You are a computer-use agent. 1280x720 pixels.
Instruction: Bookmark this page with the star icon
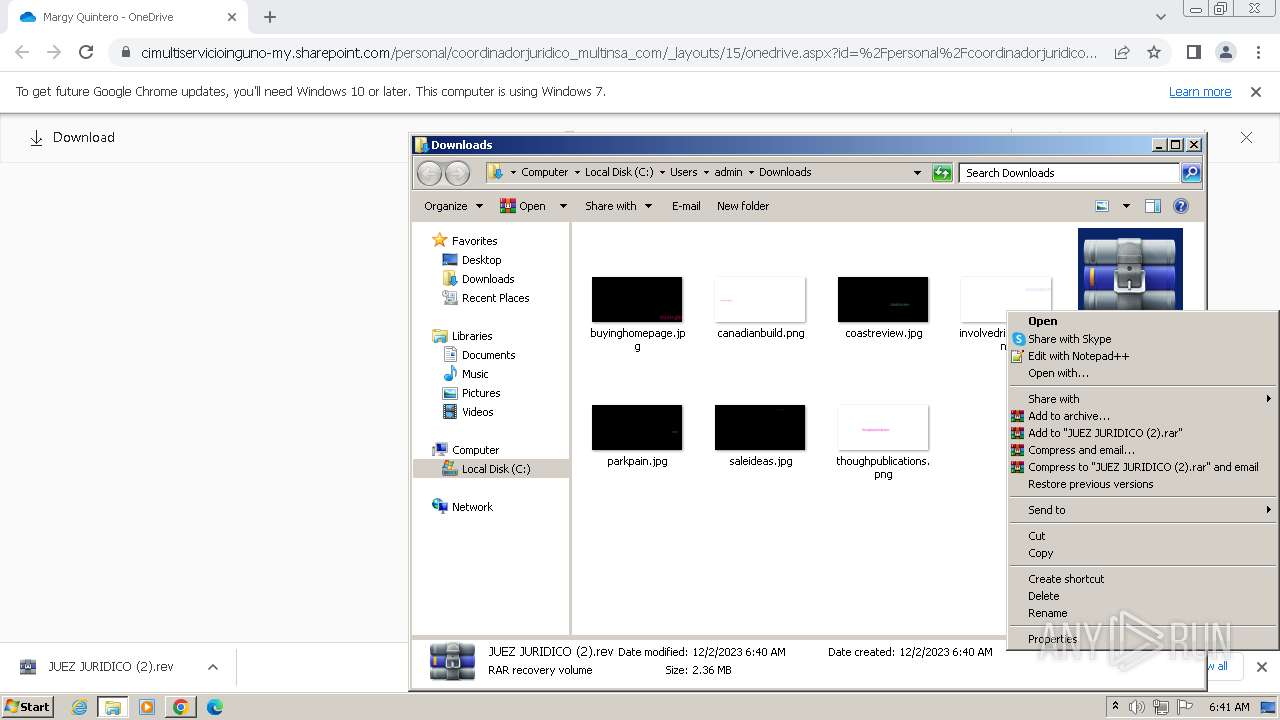1154,52
